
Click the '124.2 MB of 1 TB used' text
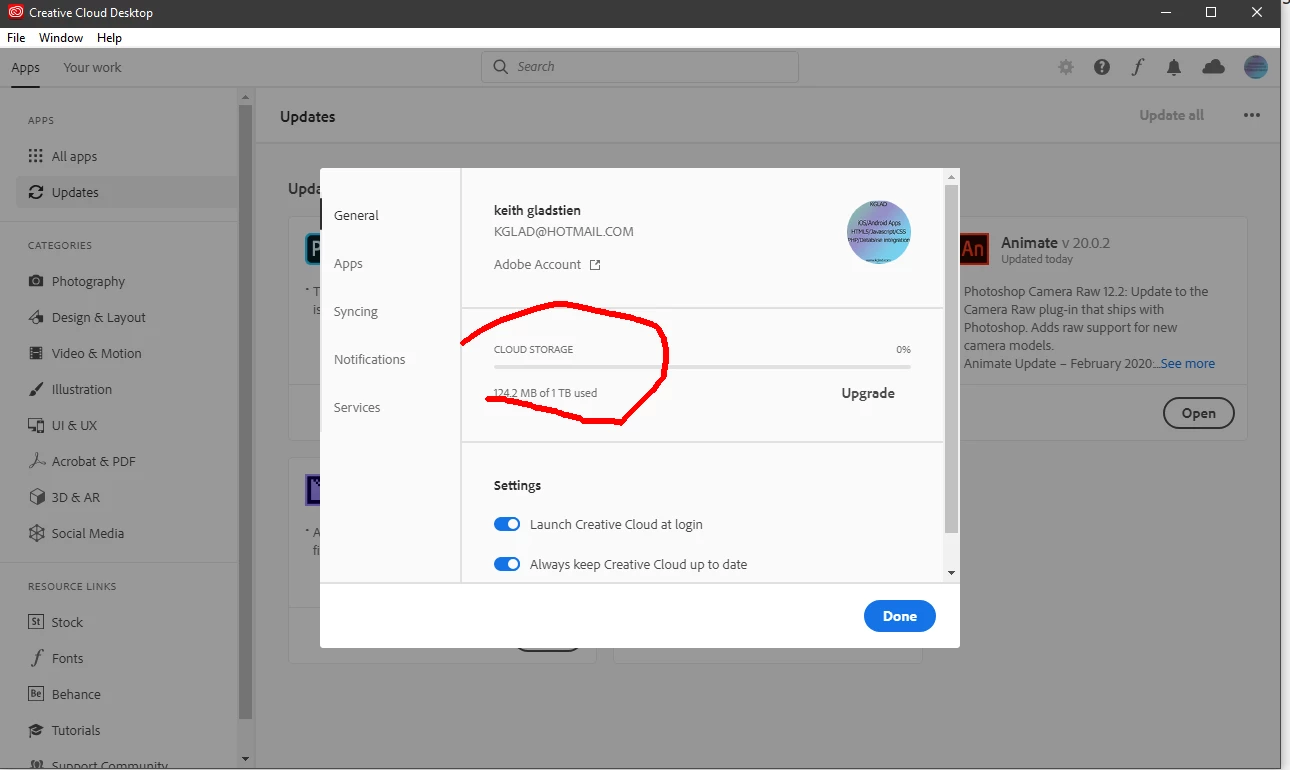[x=545, y=393]
